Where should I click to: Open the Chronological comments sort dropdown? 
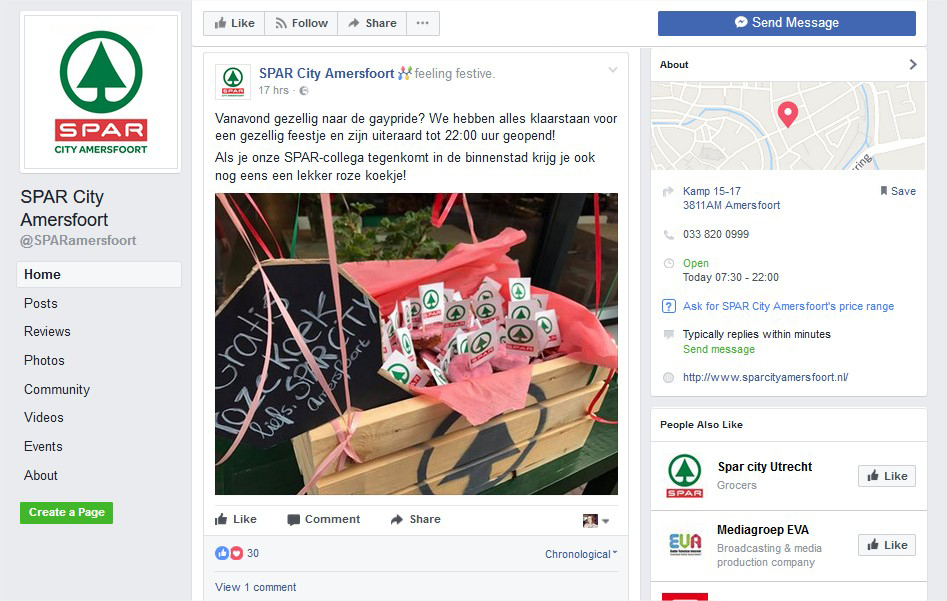[581, 554]
